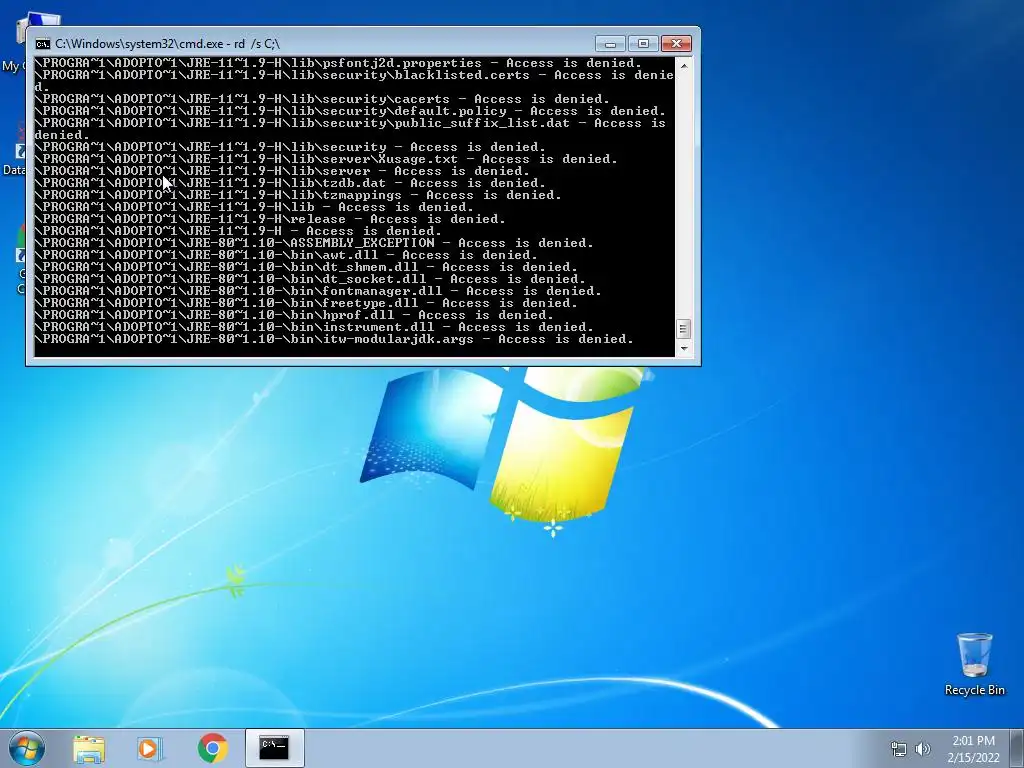This screenshot has height=768, width=1024.
Task: Click the line mentioning fontmanager.dll
Action: 318,291
